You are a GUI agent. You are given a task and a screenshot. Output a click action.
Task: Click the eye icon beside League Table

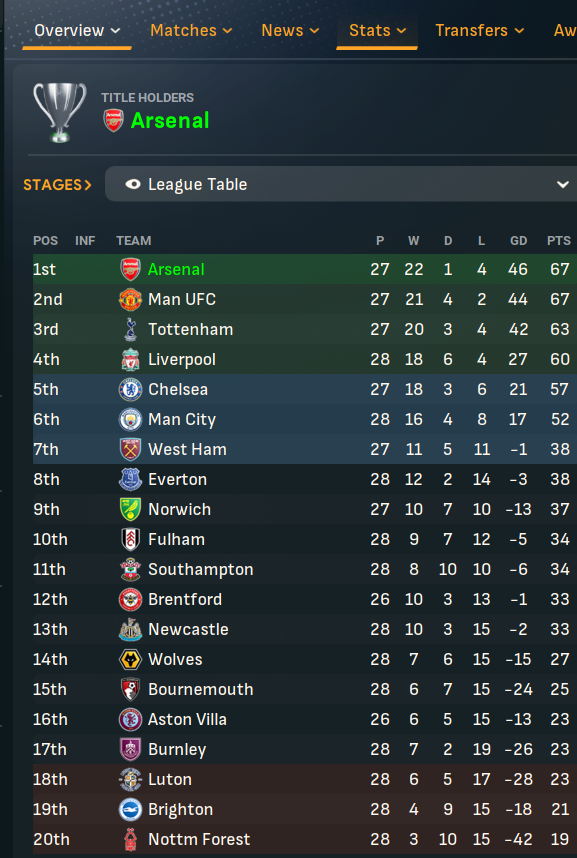132,184
